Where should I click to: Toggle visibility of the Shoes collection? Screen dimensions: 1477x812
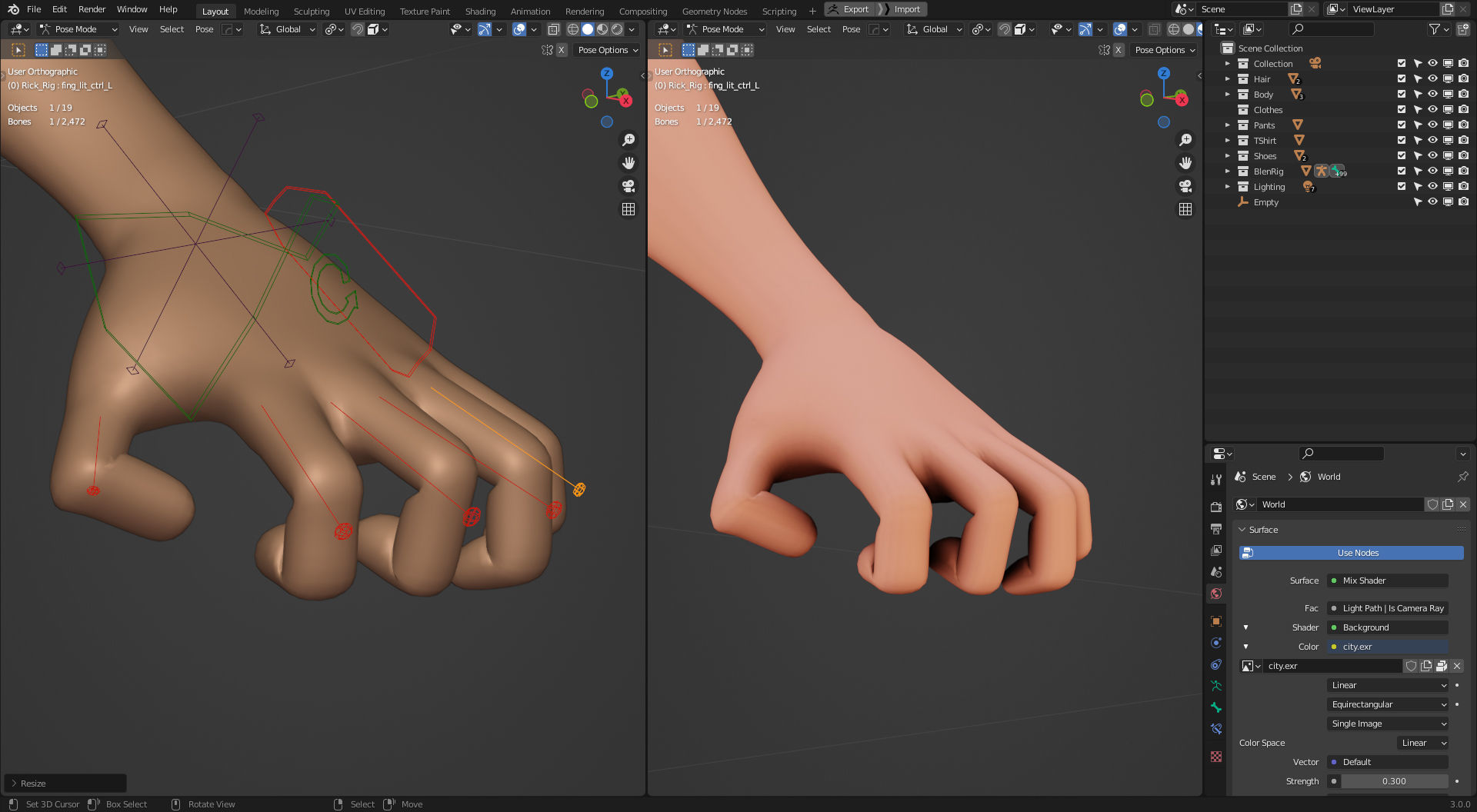[x=1432, y=156]
